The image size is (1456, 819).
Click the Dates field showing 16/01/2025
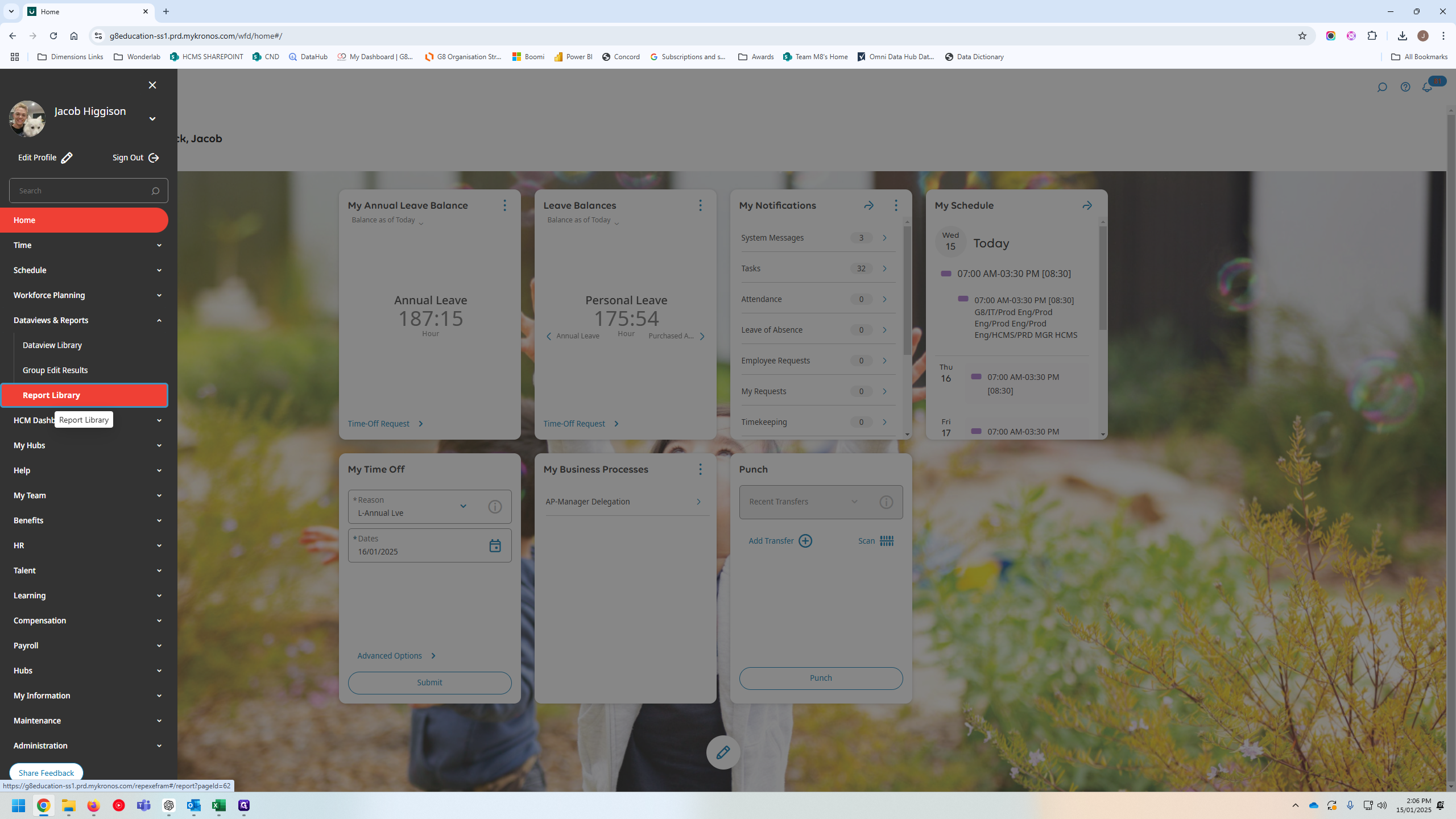click(x=429, y=545)
